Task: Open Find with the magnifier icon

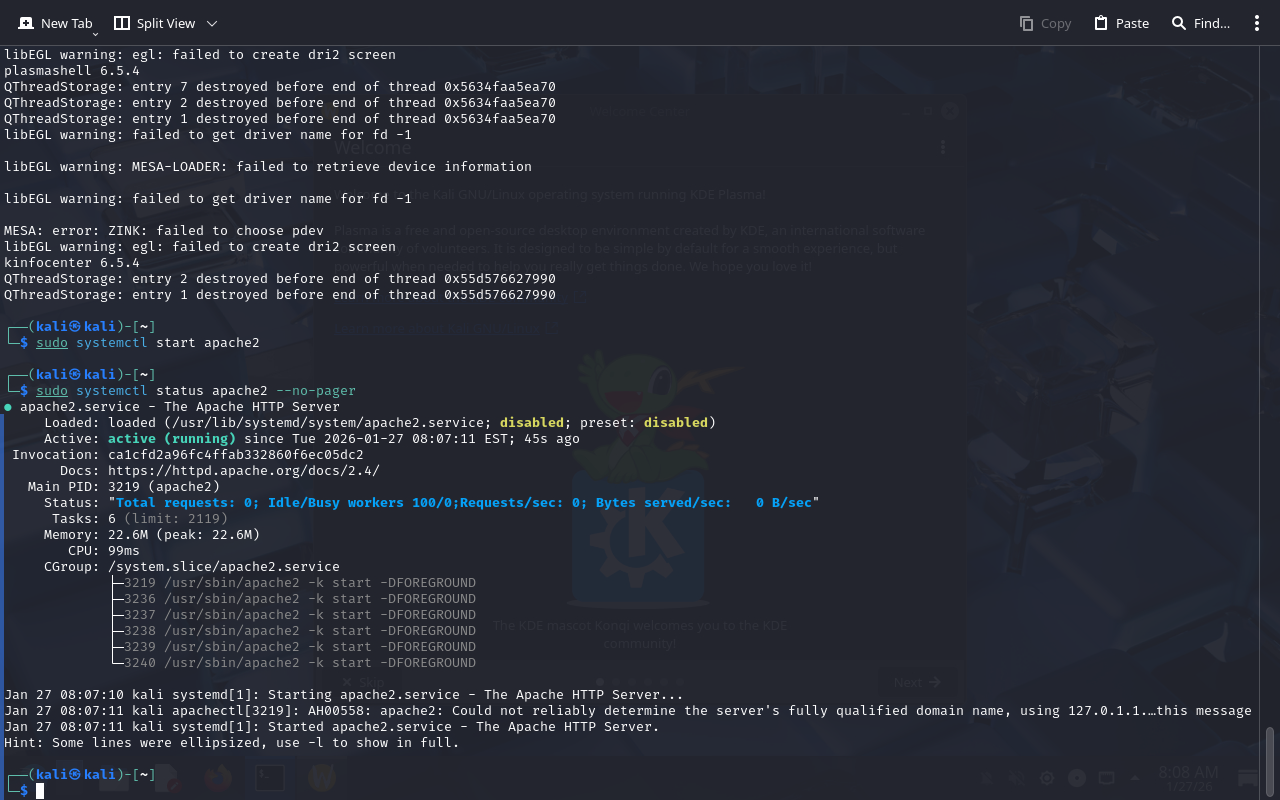Action: coord(1179,23)
